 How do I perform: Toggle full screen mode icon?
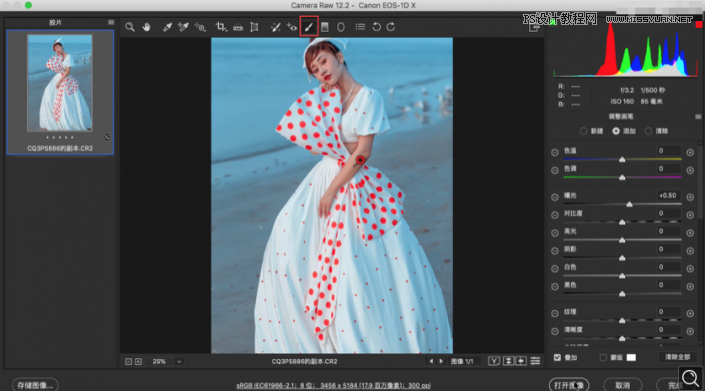[534, 27]
